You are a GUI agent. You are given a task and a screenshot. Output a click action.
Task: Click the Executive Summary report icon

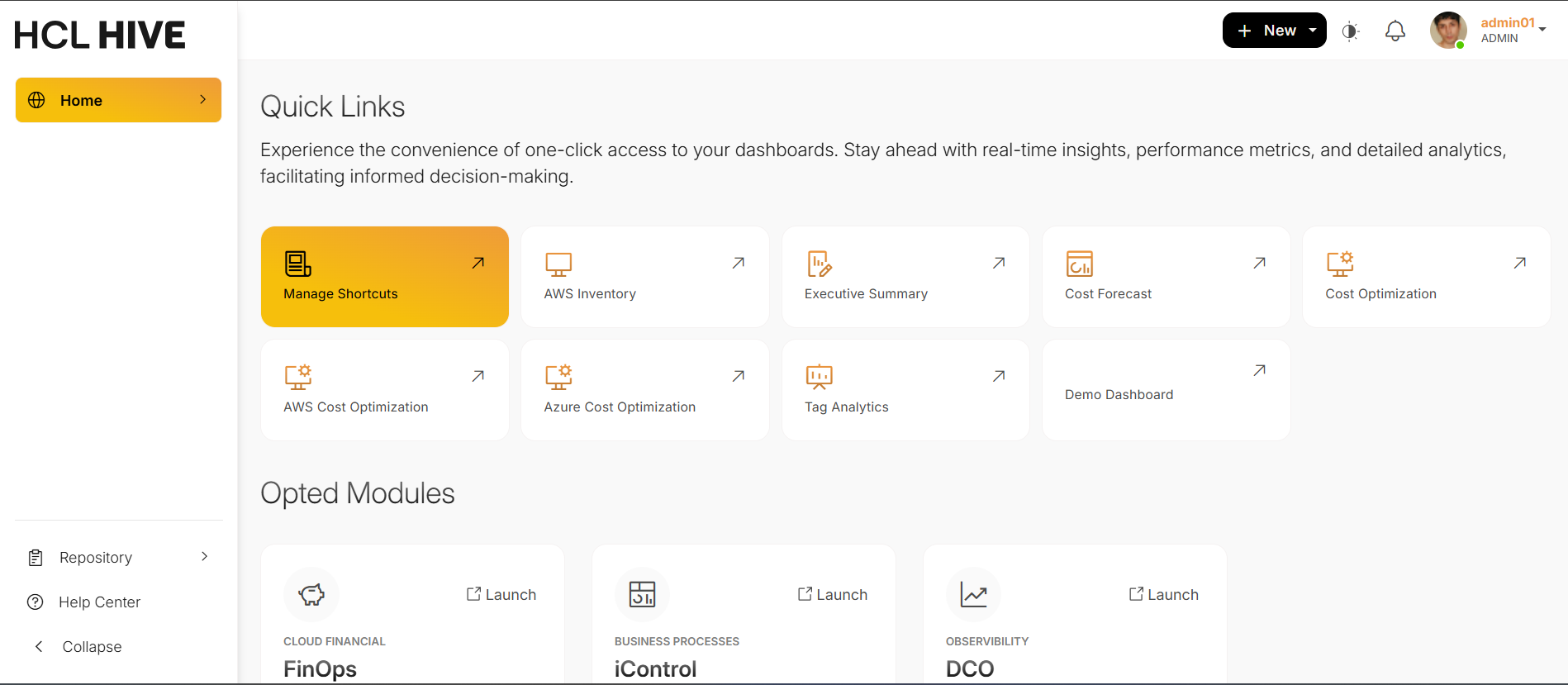pyautogui.click(x=819, y=264)
